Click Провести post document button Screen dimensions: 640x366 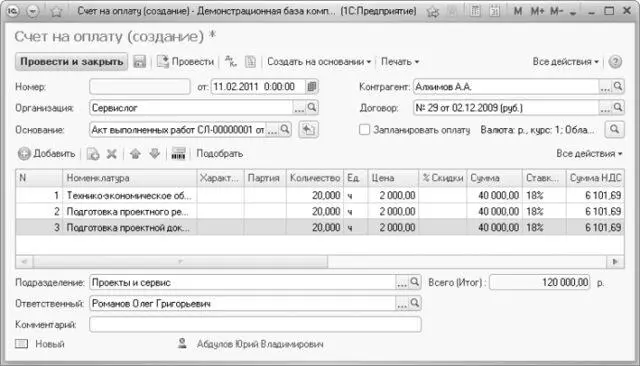(x=186, y=62)
